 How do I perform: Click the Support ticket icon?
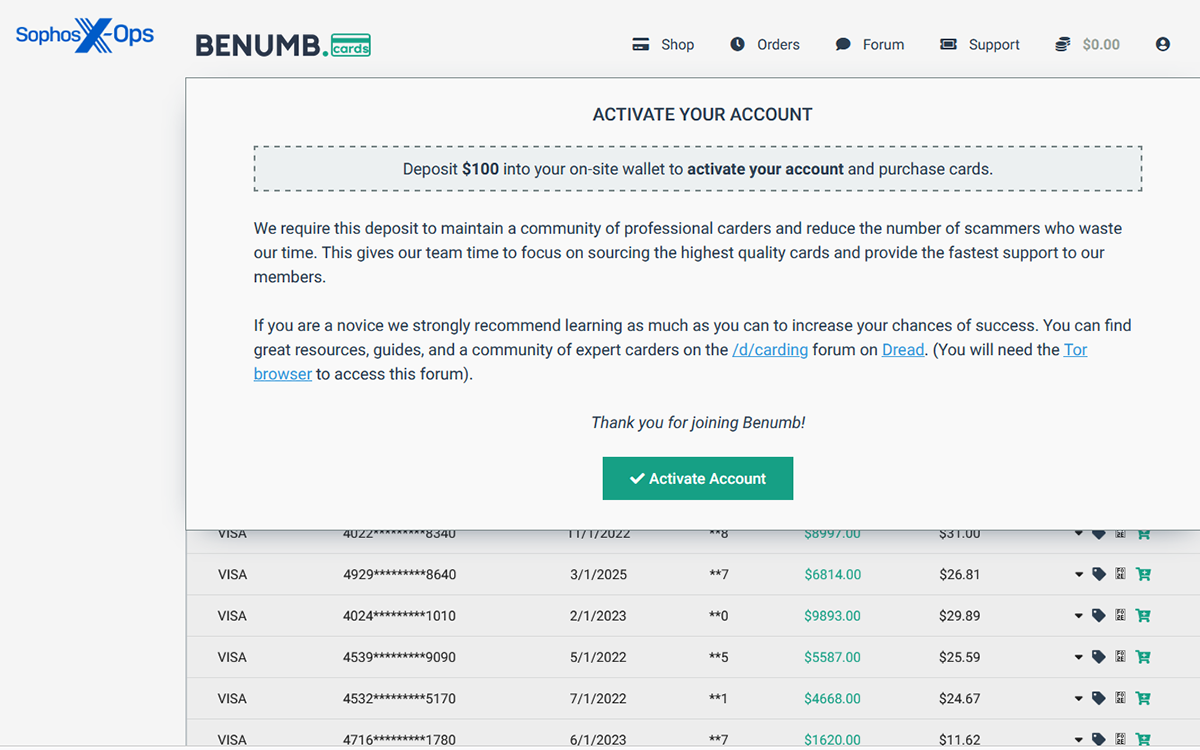point(948,44)
